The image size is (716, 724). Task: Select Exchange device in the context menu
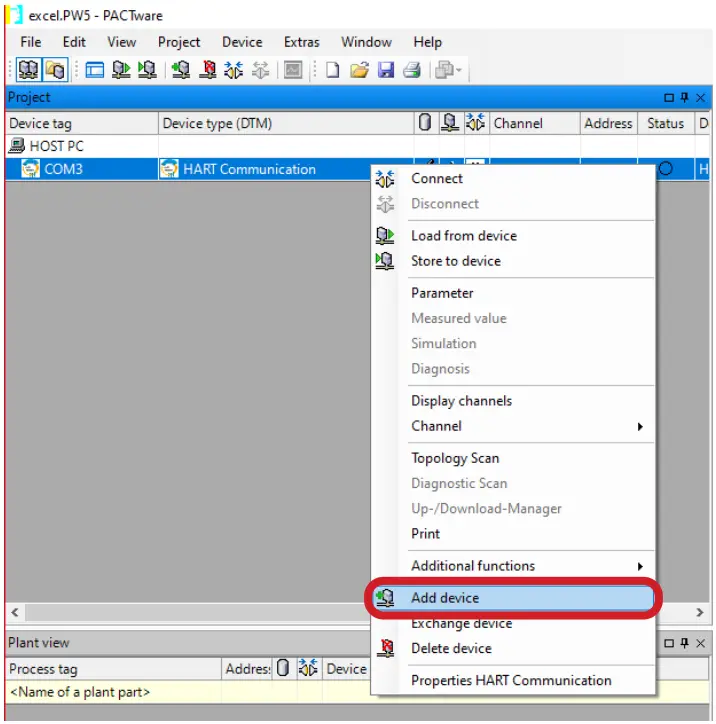tap(513, 623)
